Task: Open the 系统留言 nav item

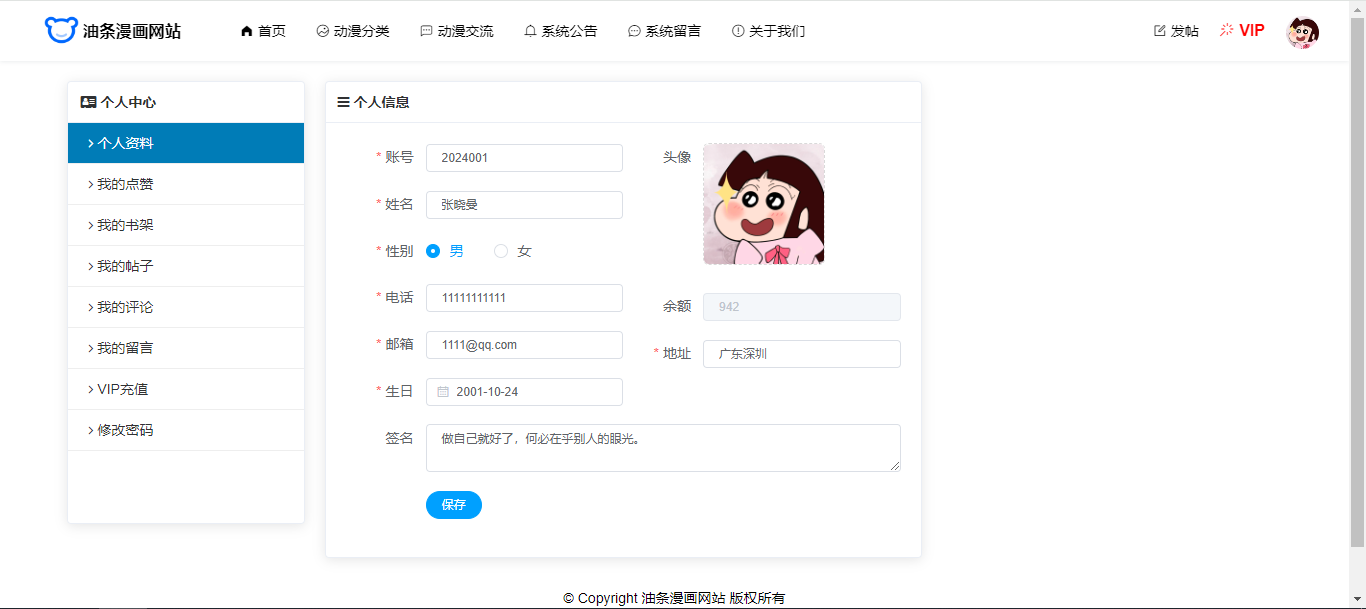Action: pyautogui.click(x=665, y=31)
